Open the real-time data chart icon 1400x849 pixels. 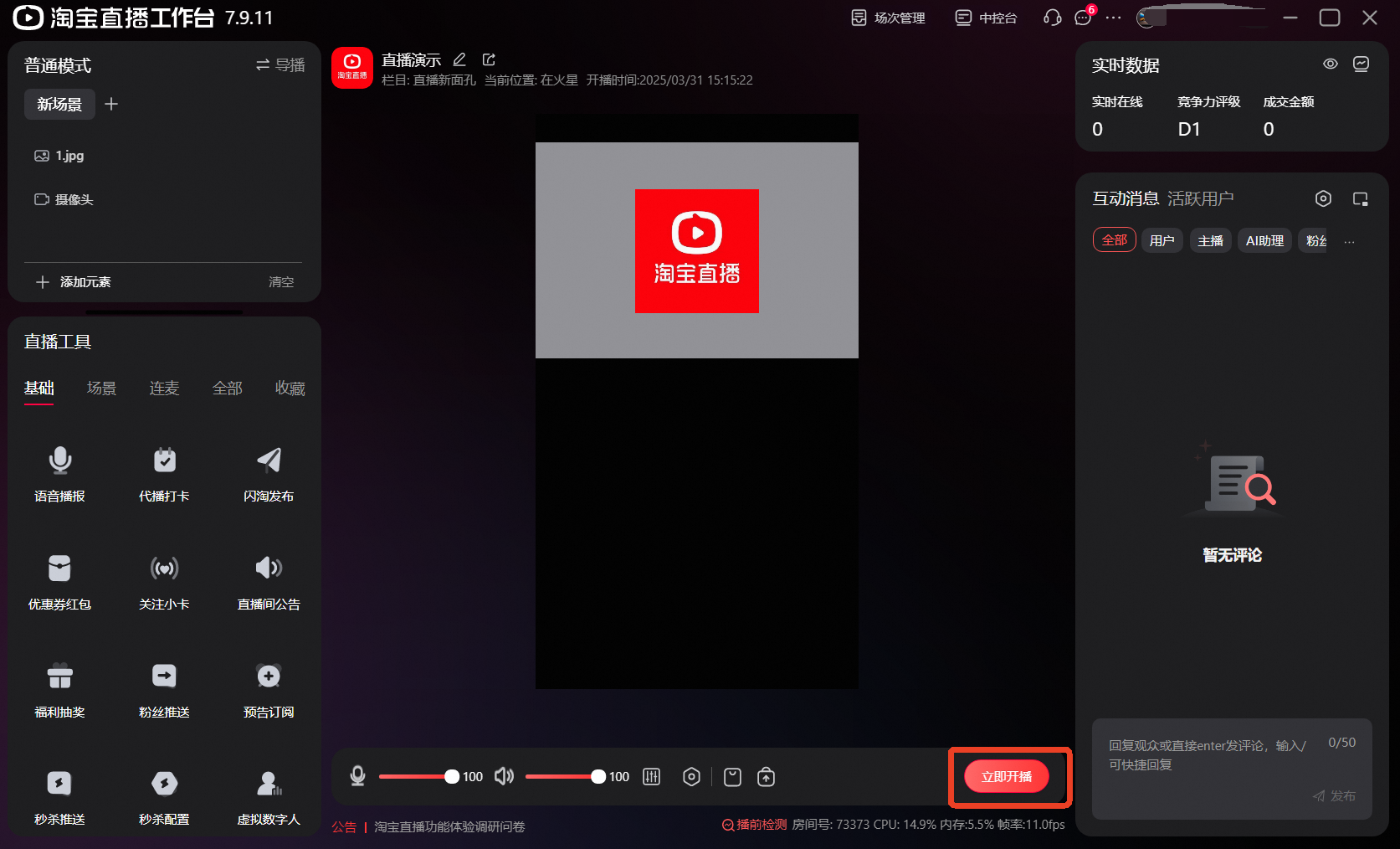coord(1362,64)
